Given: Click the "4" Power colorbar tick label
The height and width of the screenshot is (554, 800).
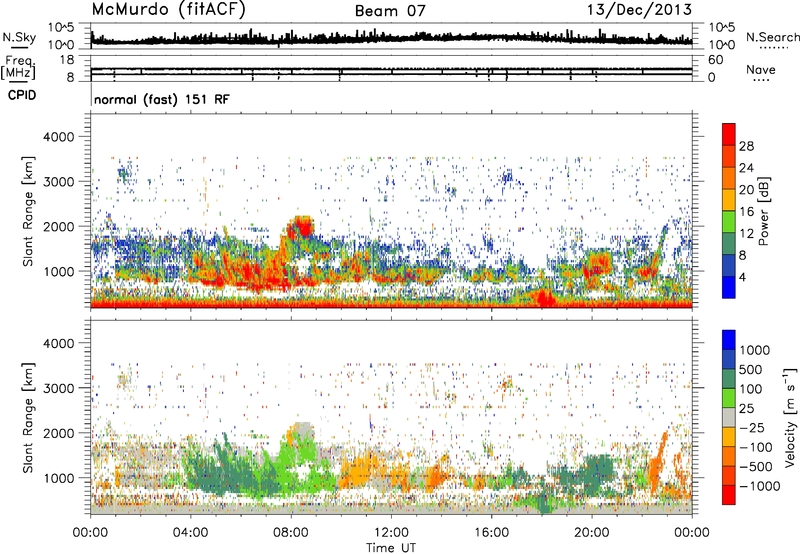Looking at the screenshot, I should 742,278.
